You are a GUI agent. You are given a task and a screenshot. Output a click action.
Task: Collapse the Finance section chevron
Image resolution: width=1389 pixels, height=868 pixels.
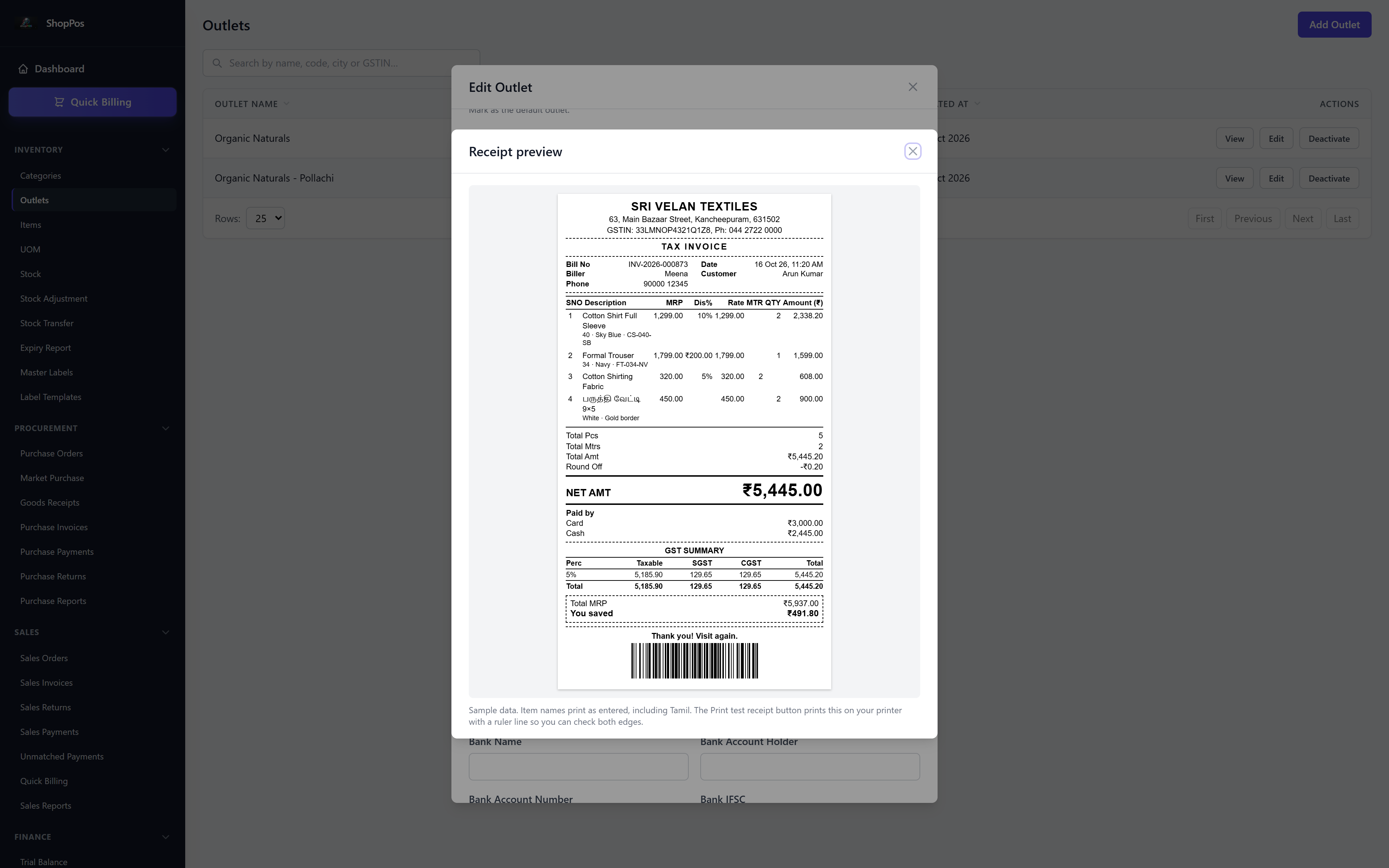[x=165, y=837]
